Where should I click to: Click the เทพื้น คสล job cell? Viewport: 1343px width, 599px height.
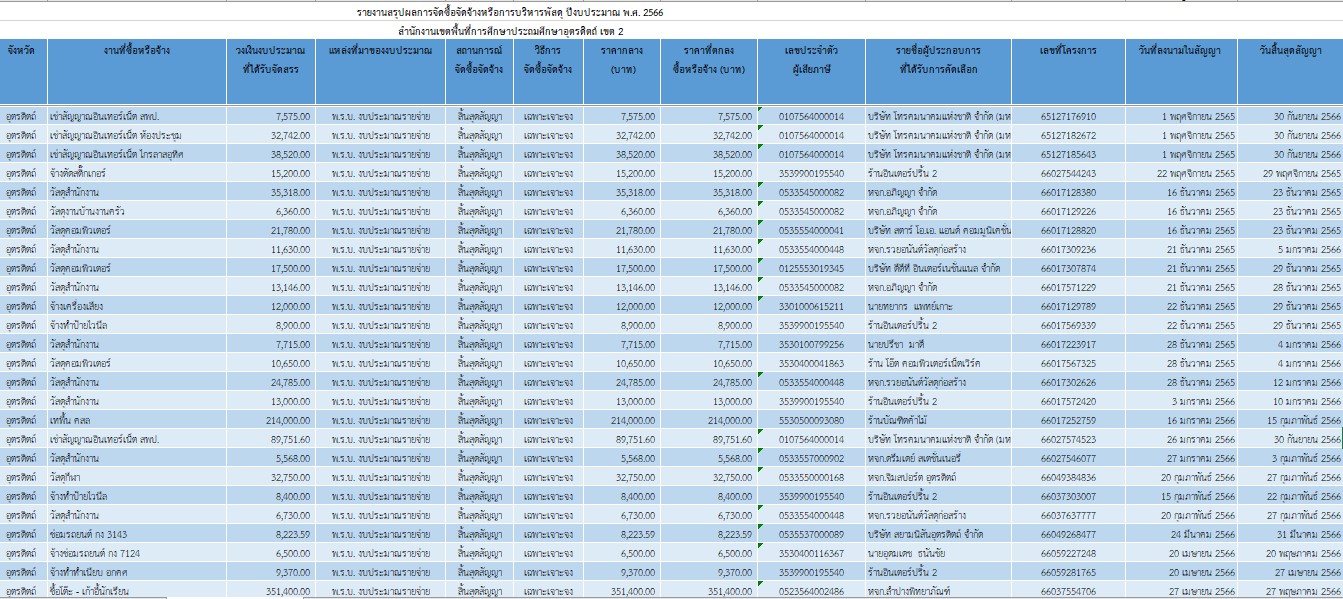136,420
